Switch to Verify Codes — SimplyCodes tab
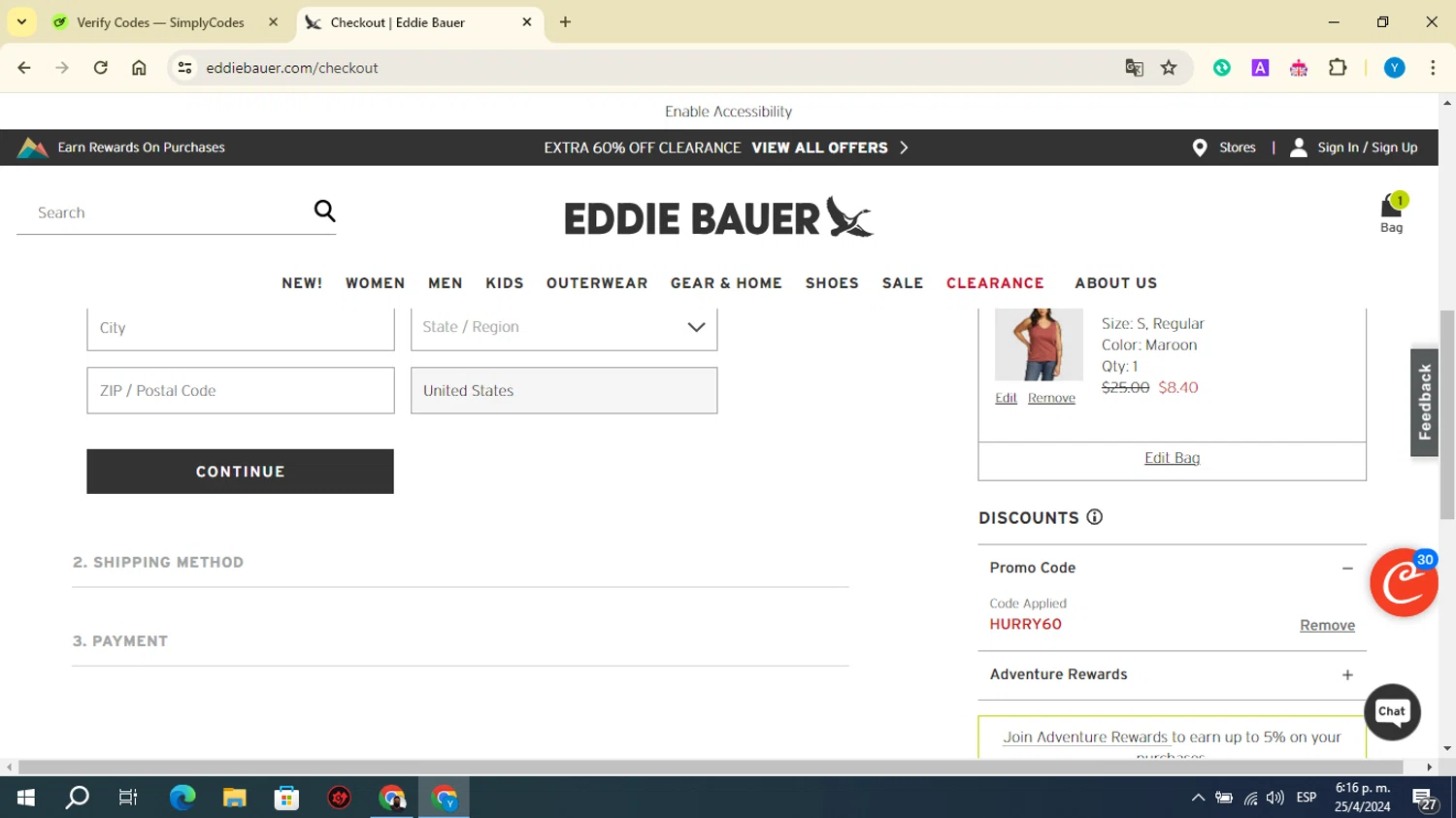1456x818 pixels. point(160,22)
